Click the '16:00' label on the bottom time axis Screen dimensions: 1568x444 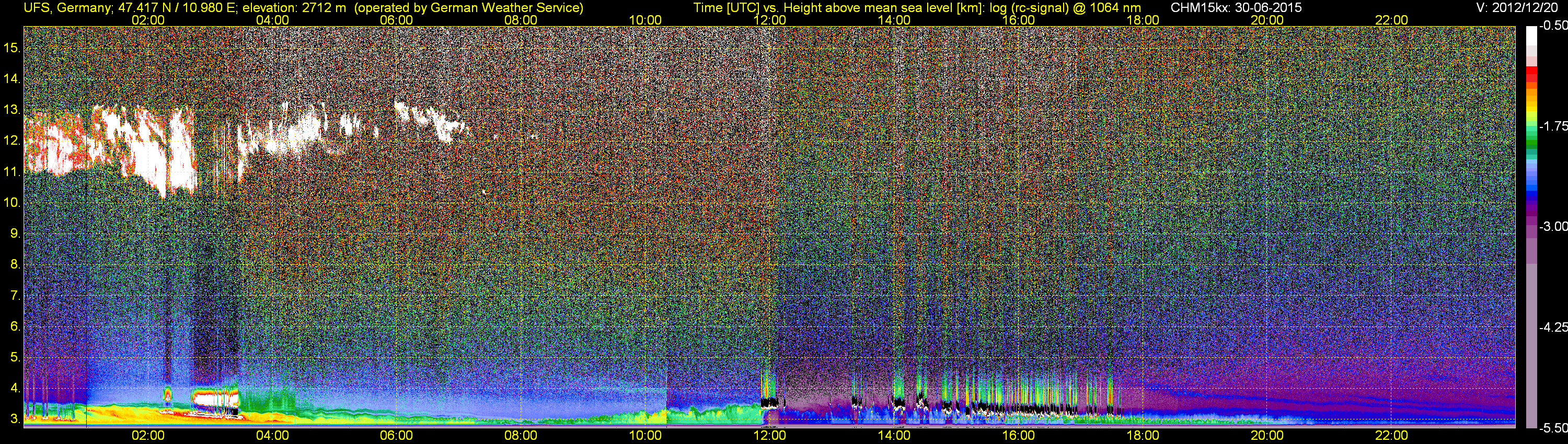(1018, 436)
